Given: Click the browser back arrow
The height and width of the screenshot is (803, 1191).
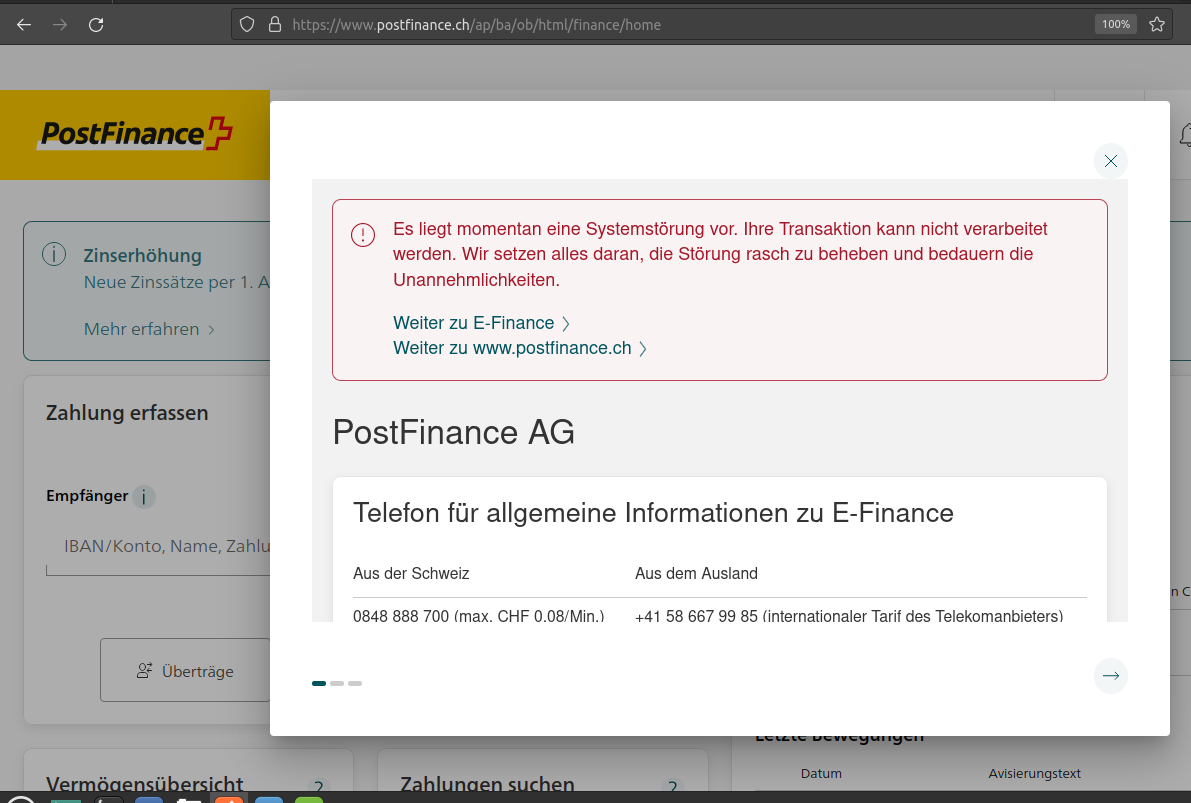Looking at the screenshot, I should pos(24,24).
